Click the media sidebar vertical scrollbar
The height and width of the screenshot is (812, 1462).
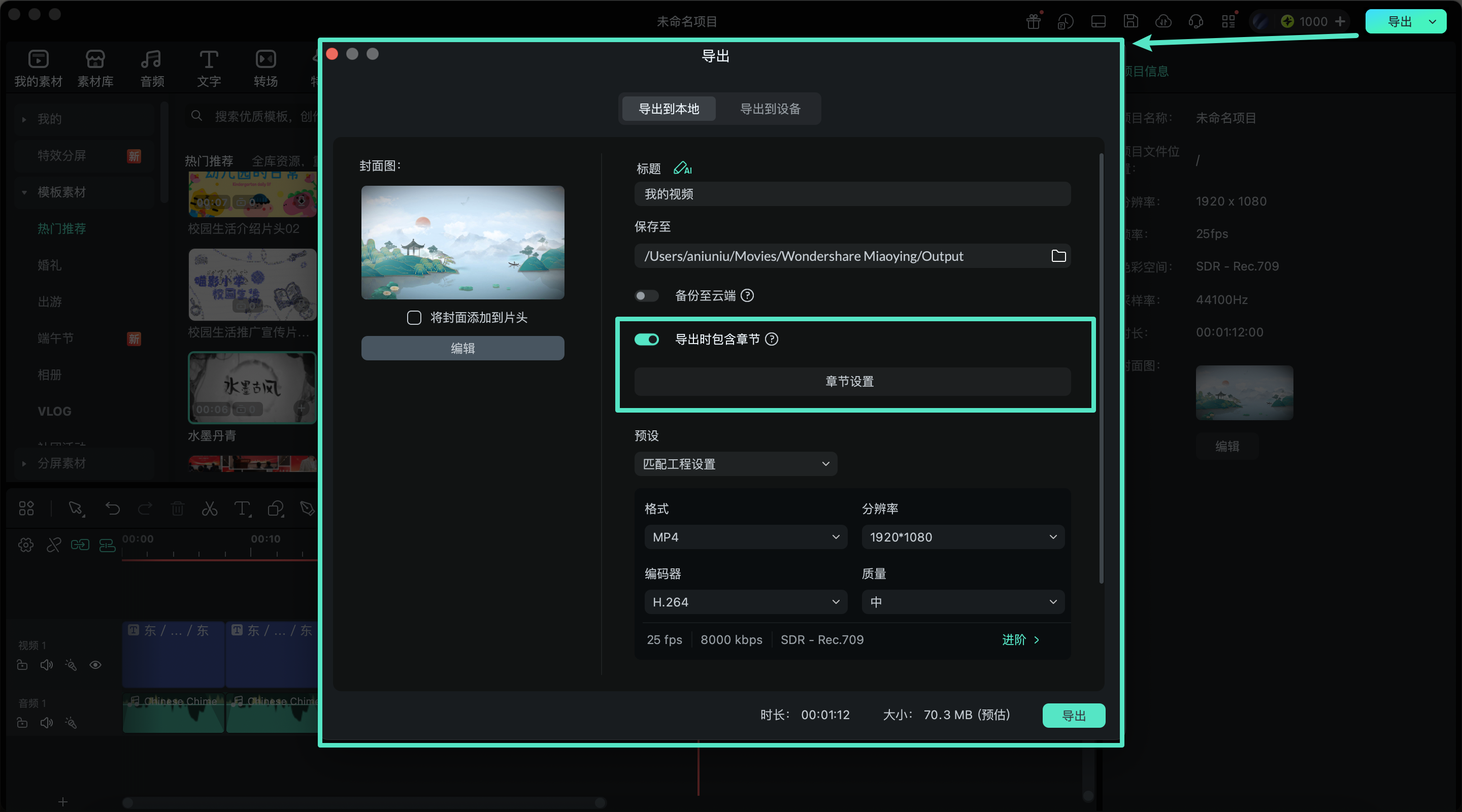(x=164, y=152)
